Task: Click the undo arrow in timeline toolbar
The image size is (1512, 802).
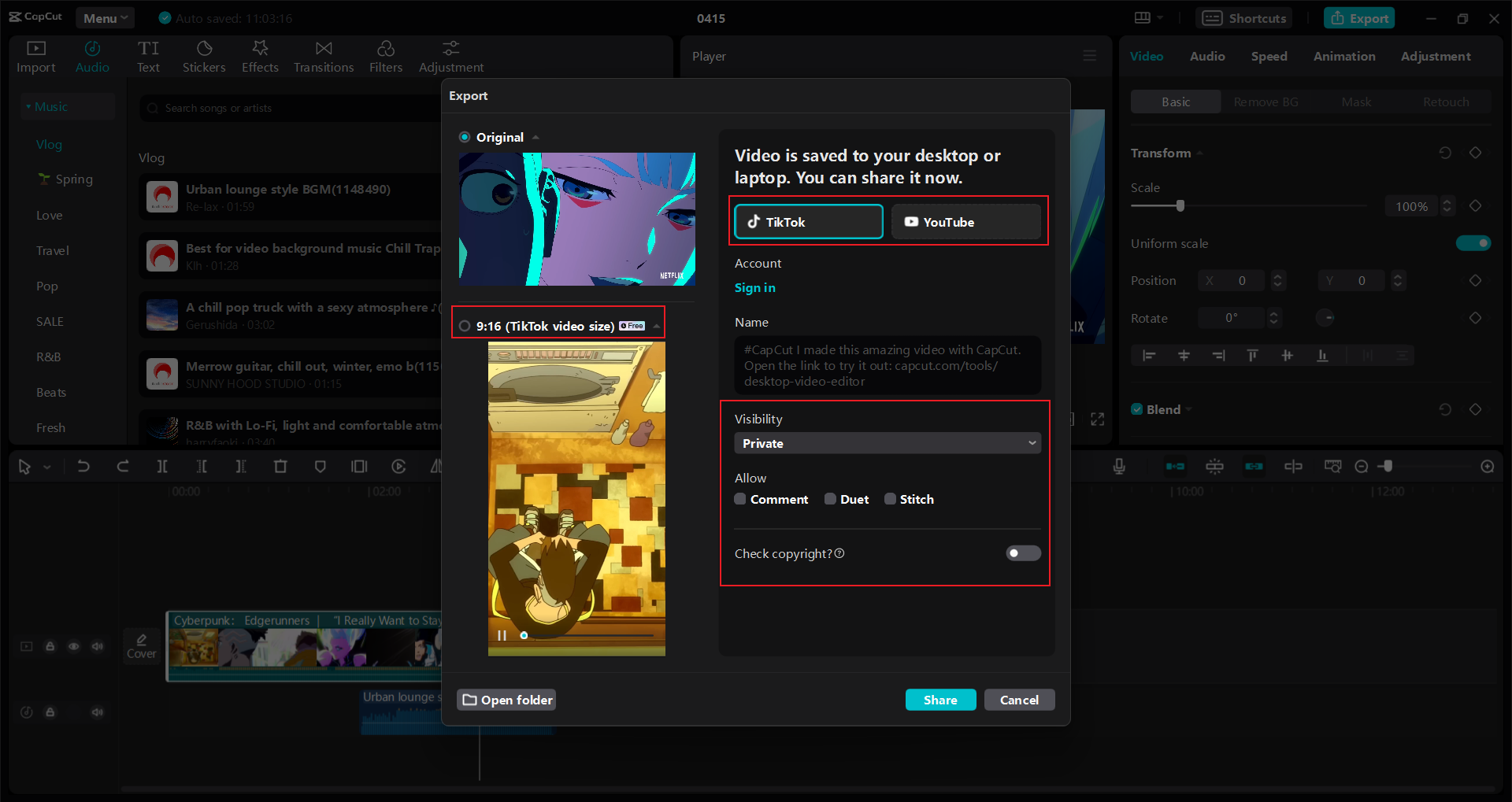Action: [x=83, y=467]
